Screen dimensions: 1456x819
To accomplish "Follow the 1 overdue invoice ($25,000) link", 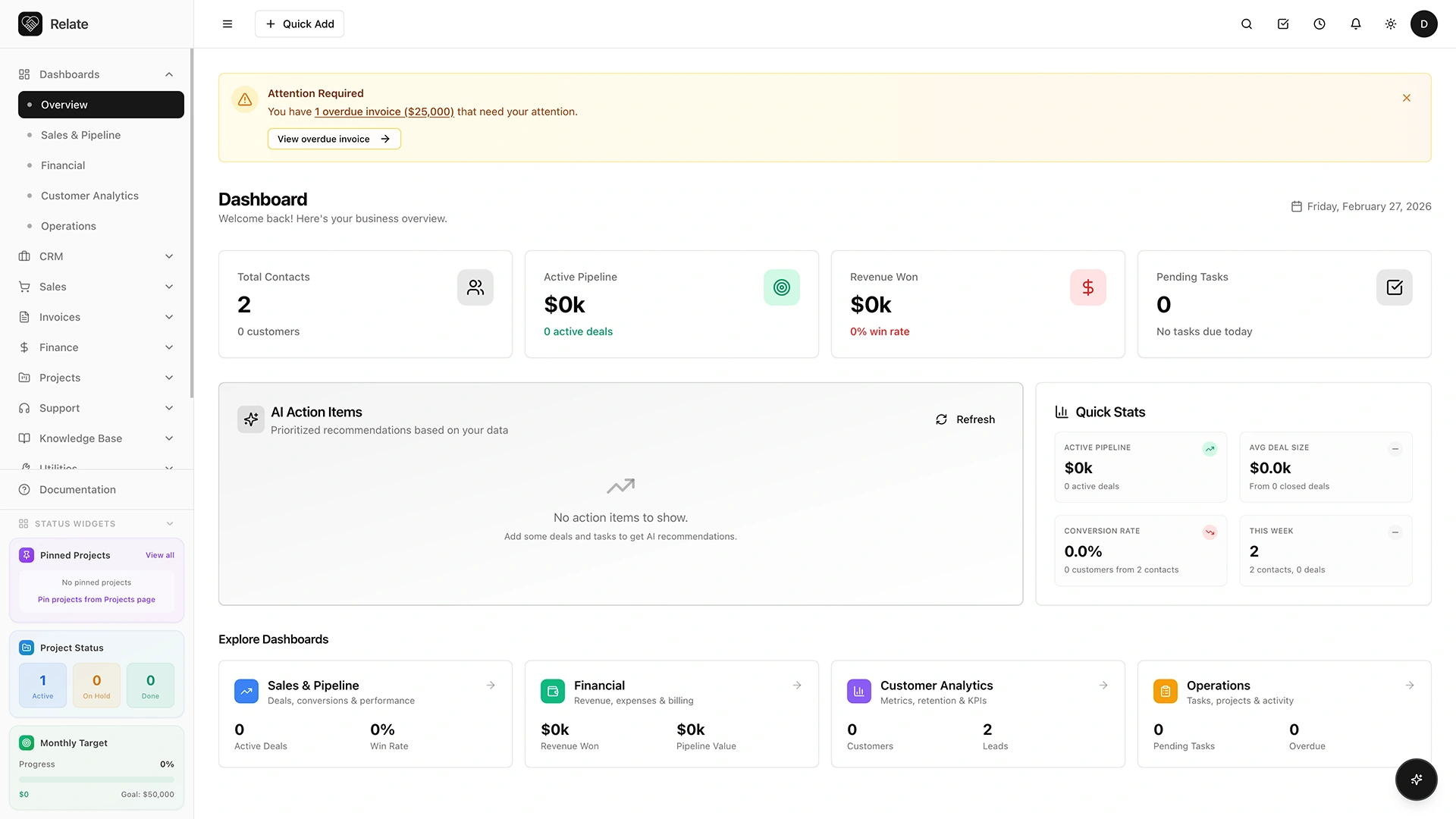I will click(x=384, y=111).
